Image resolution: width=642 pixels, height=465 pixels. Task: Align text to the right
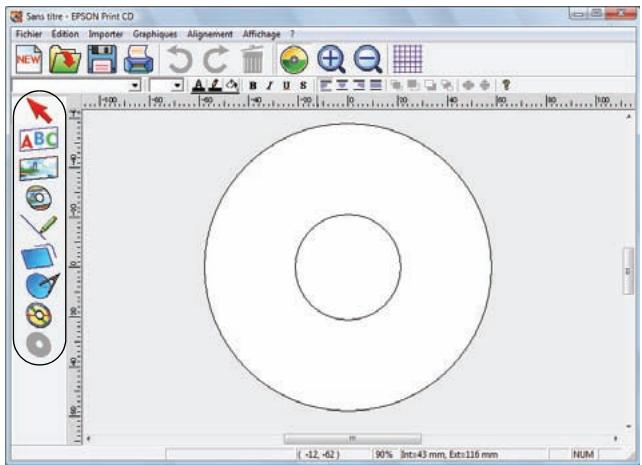[x=359, y=86]
